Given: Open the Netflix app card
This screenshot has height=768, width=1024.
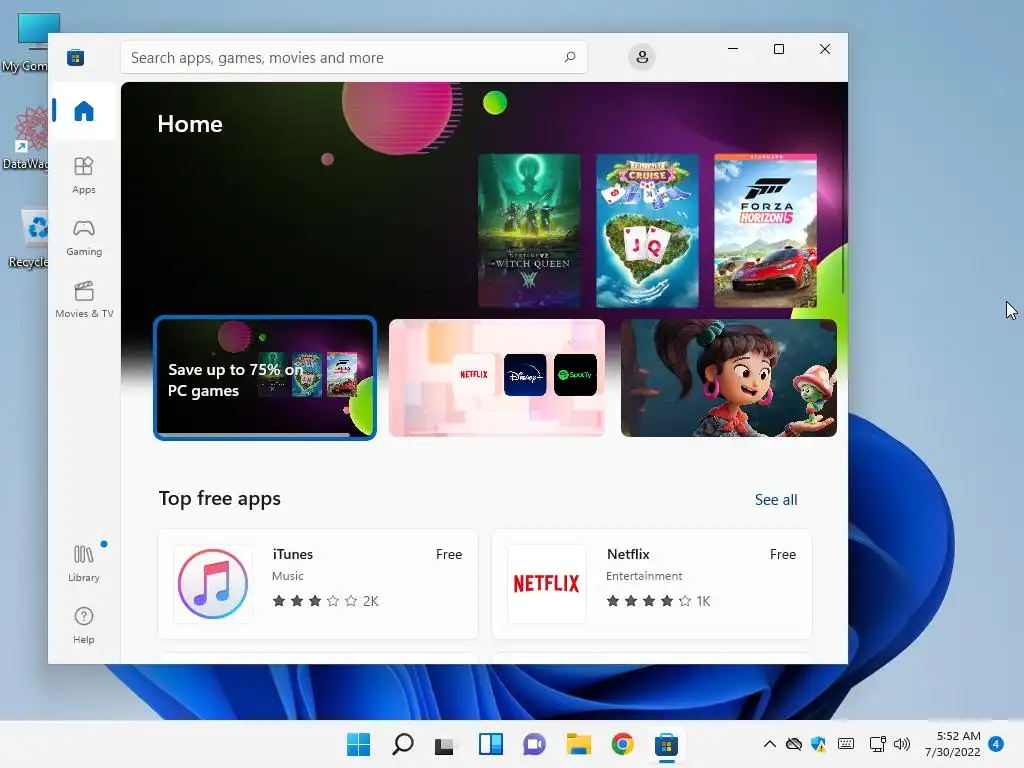Looking at the screenshot, I should [x=652, y=584].
